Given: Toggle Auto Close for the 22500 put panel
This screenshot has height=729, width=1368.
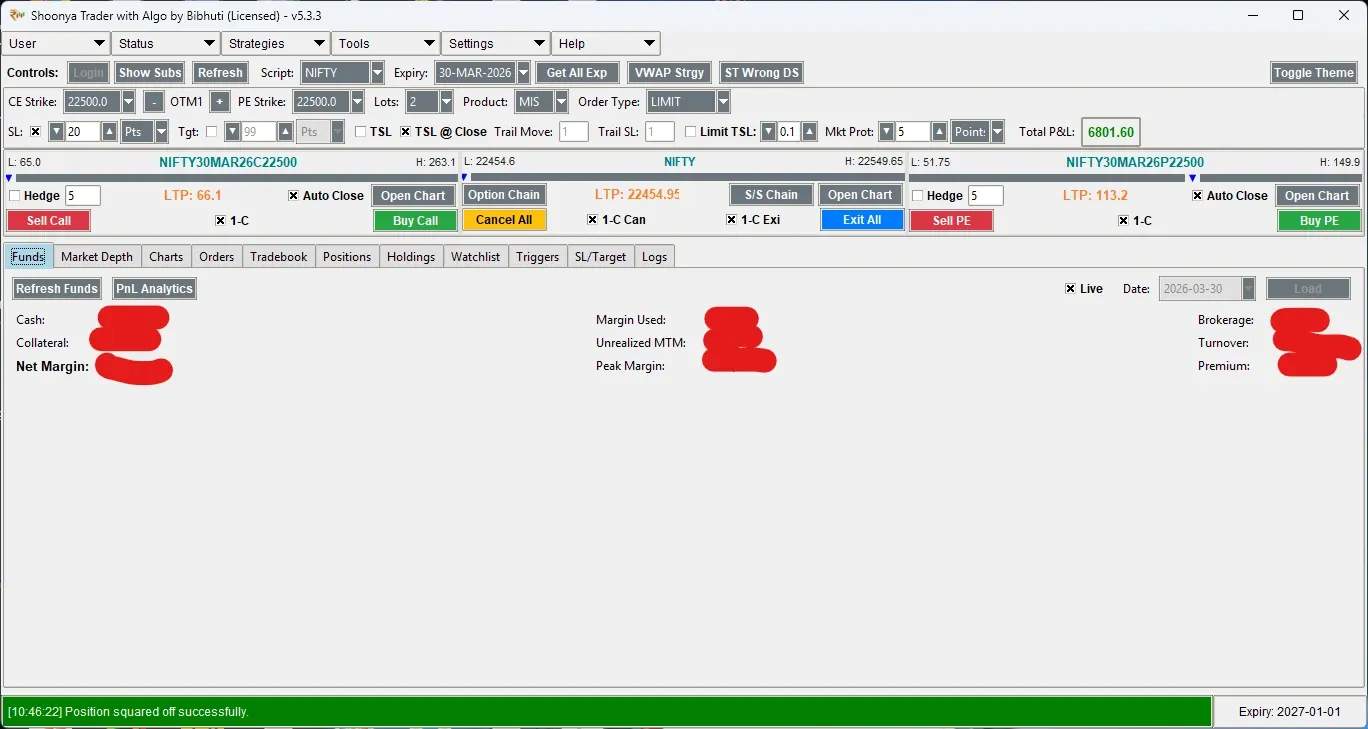Looking at the screenshot, I should click(x=1198, y=196).
